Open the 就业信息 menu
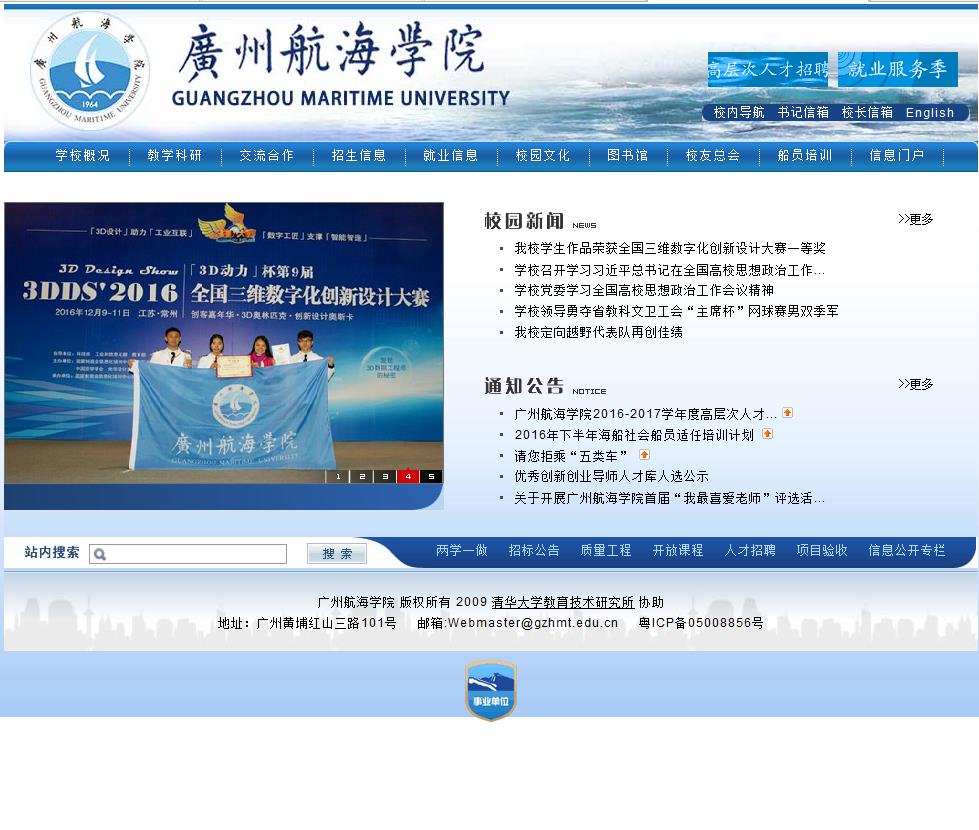This screenshot has width=979, height=830. (450, 156)
